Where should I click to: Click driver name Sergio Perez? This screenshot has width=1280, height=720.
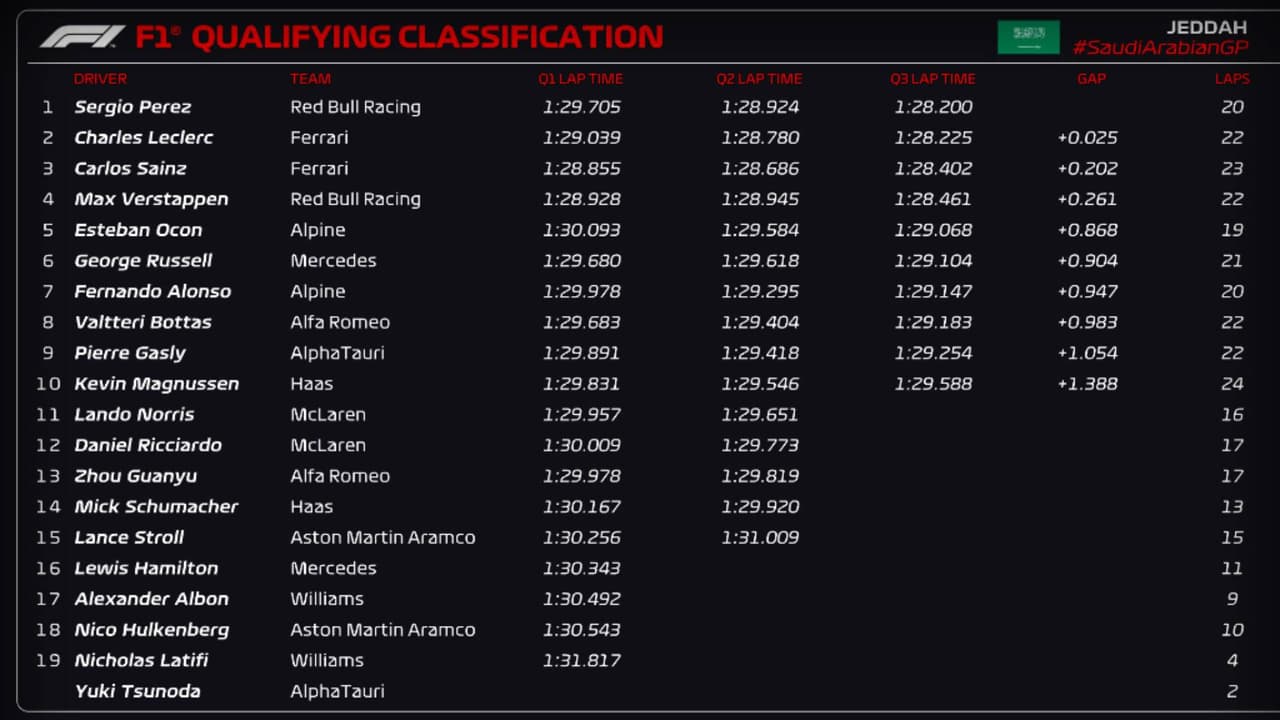point(132,107)
